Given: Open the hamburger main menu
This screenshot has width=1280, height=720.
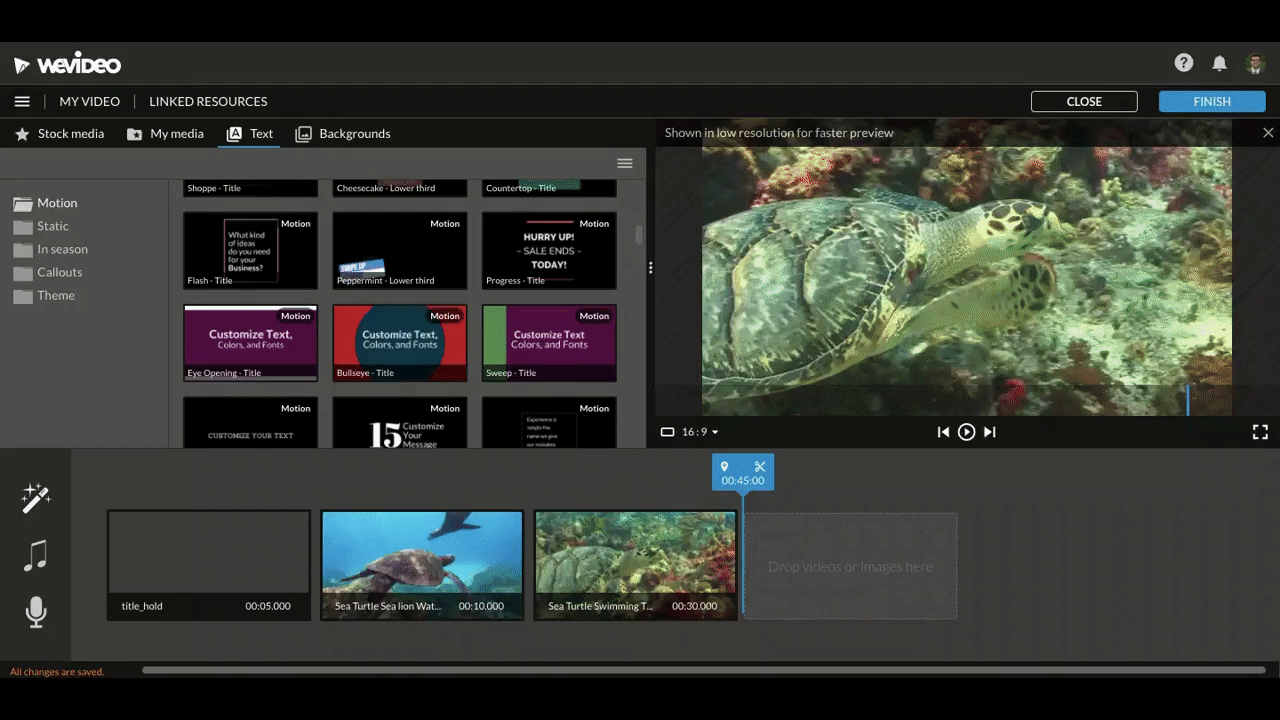Looking at the screenshot, I should coord(22,101).
